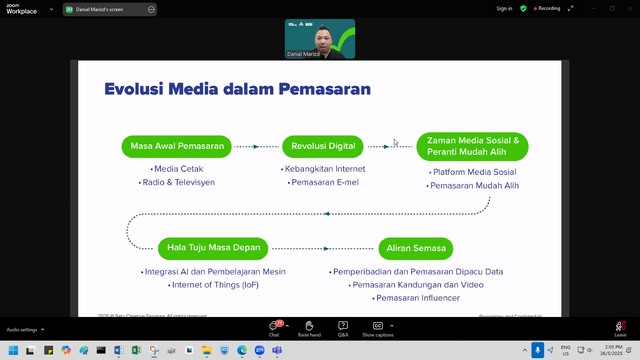Expand the captions options arrow
Viewport: 640px width, 360px height.
point(392,326)
